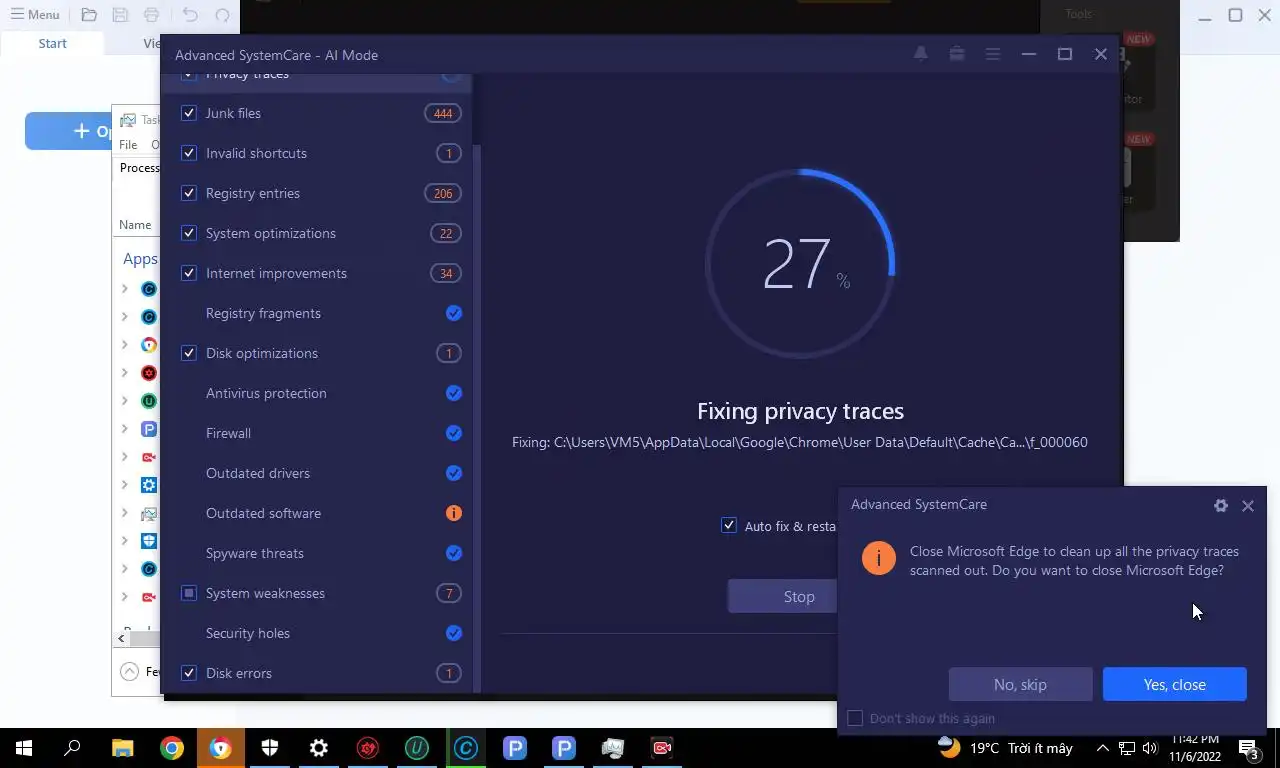Image resolution: width=1280 pixels, height=768 pixels.
Task: Click the redo arrow in background app toolbar
Action: [x=222, y=15]
